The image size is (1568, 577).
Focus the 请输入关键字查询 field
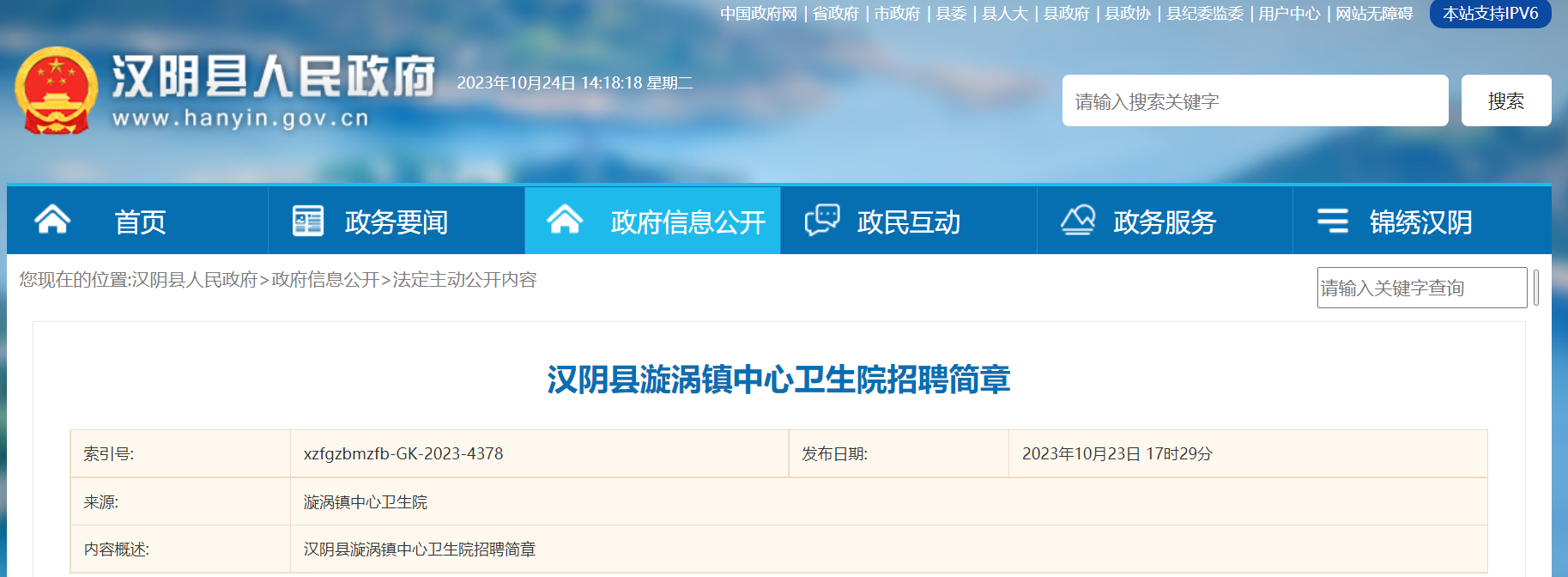click(1422, 288)
